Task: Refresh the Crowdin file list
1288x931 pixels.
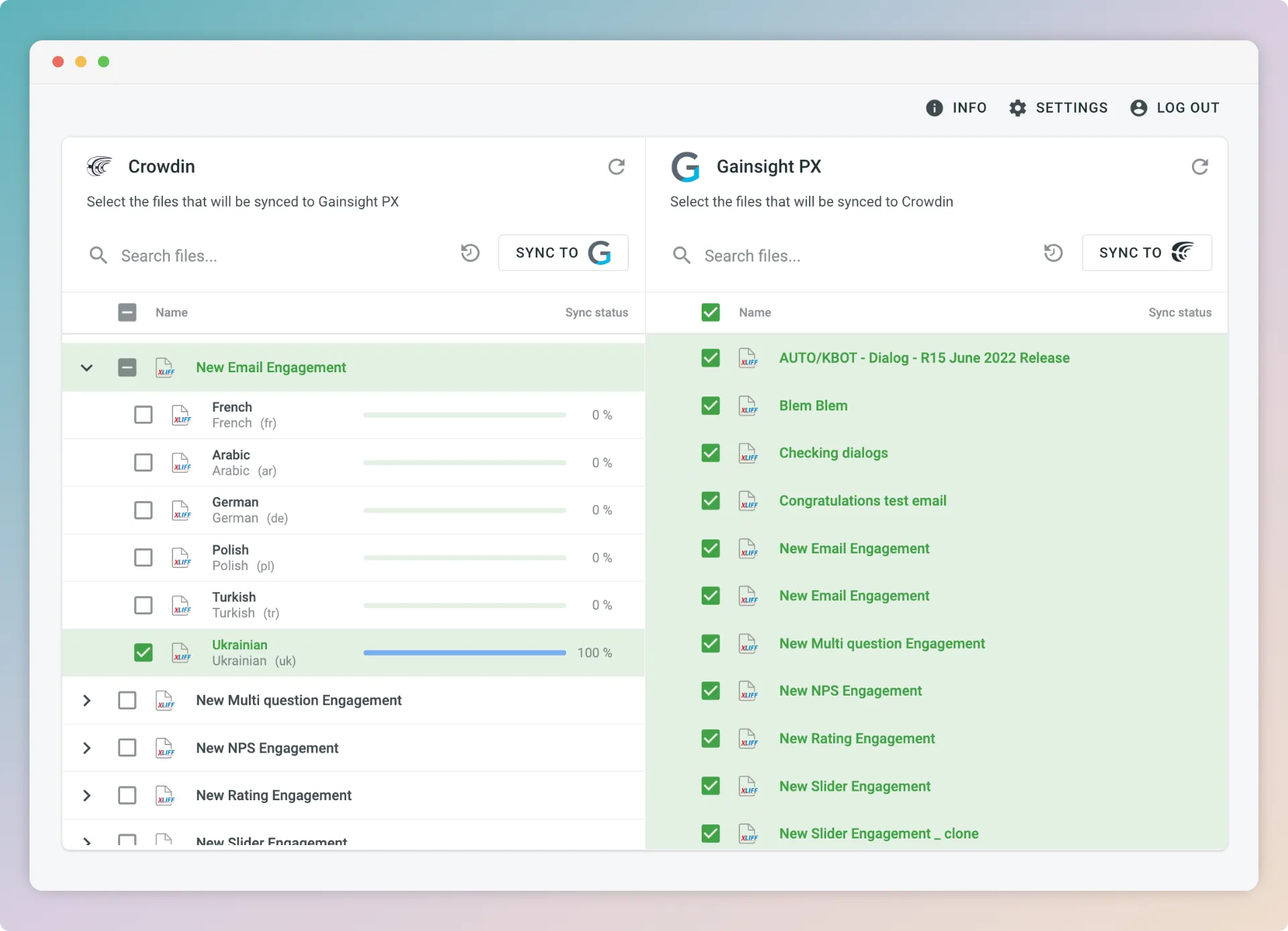Action: pos(616,166)
